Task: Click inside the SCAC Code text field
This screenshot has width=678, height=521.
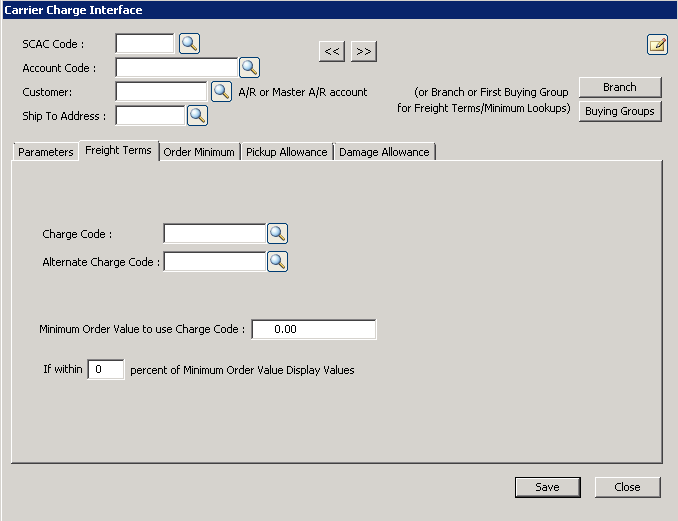Action: click(x=145, y=44)
